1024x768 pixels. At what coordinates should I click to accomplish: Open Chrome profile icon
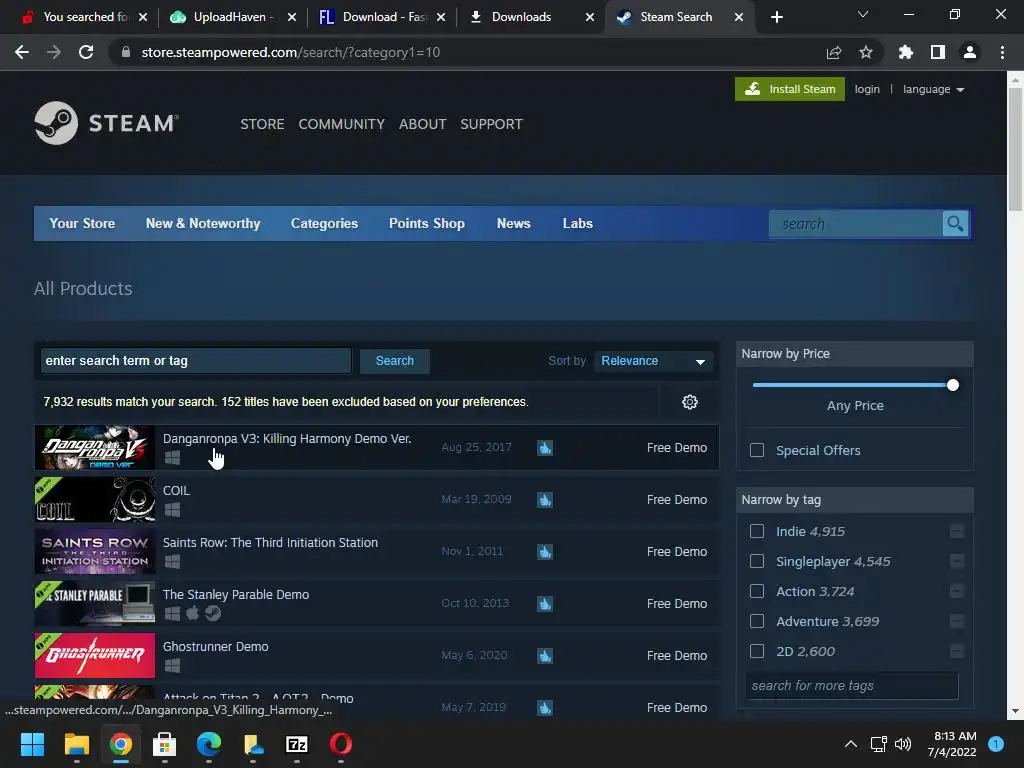pos(970,52)
